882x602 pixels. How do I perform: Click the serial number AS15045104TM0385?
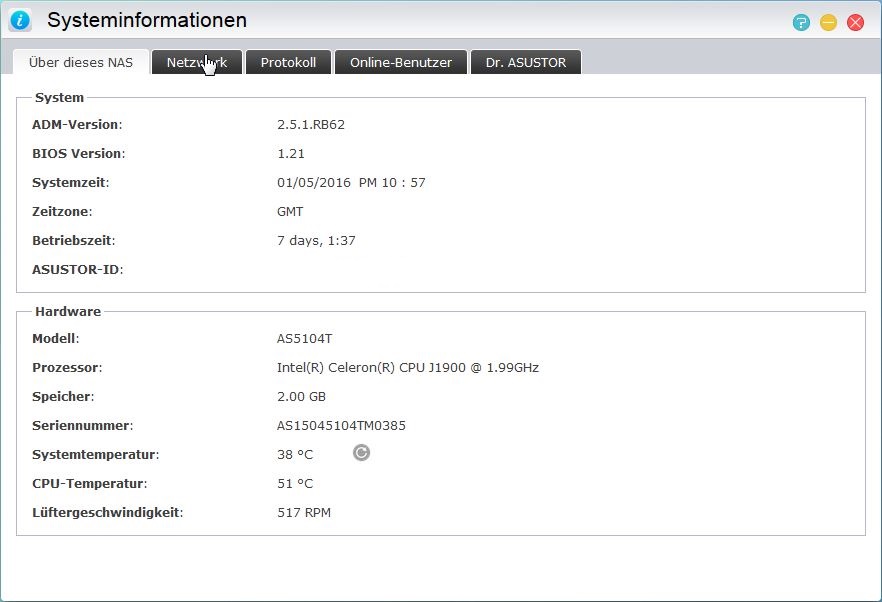[341, 426]
